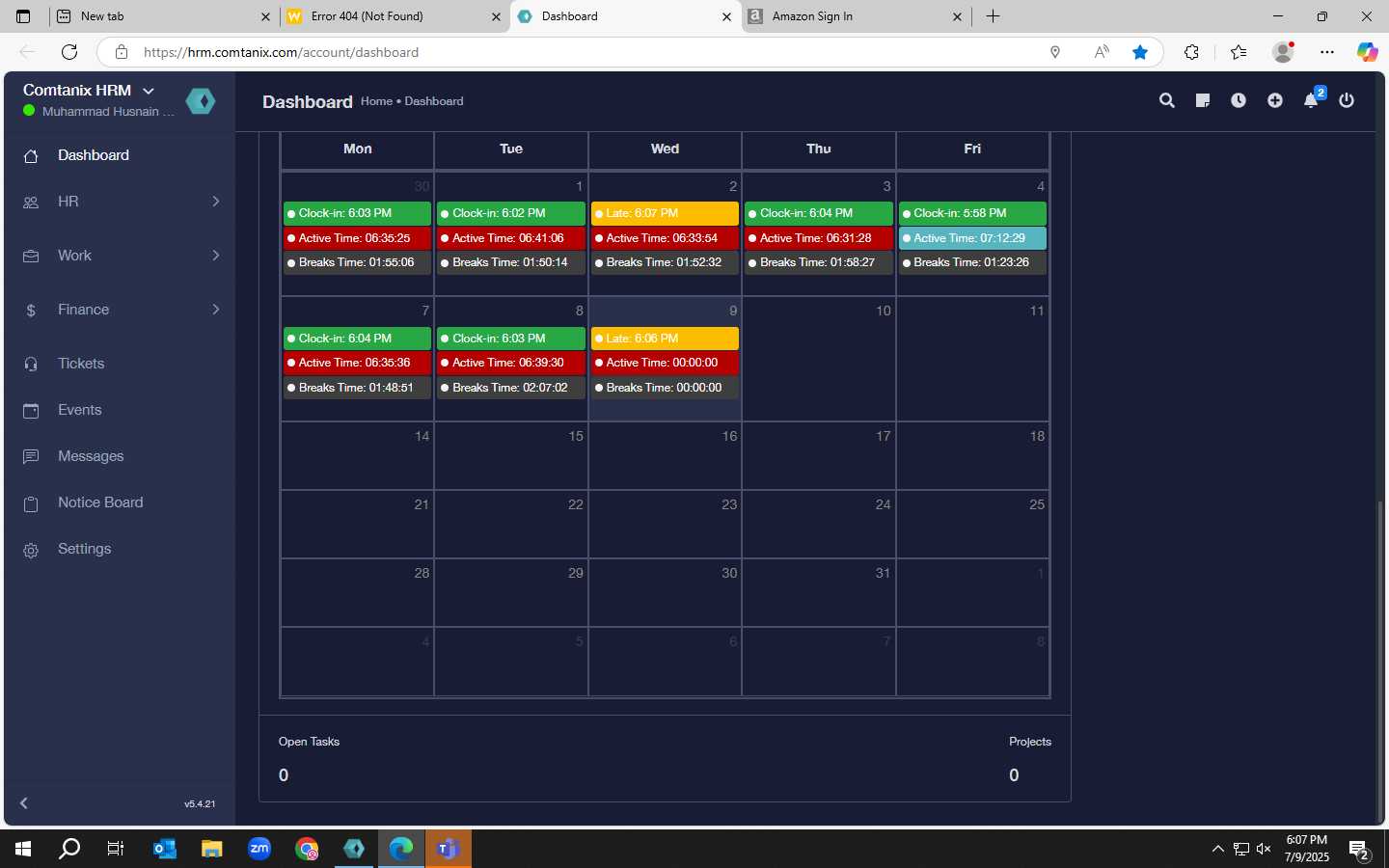Click the Late: 6:07 PM entry on 2nd
This screenshot has height=868, width=1389.
pyautogui.click(x=665, y=213)
